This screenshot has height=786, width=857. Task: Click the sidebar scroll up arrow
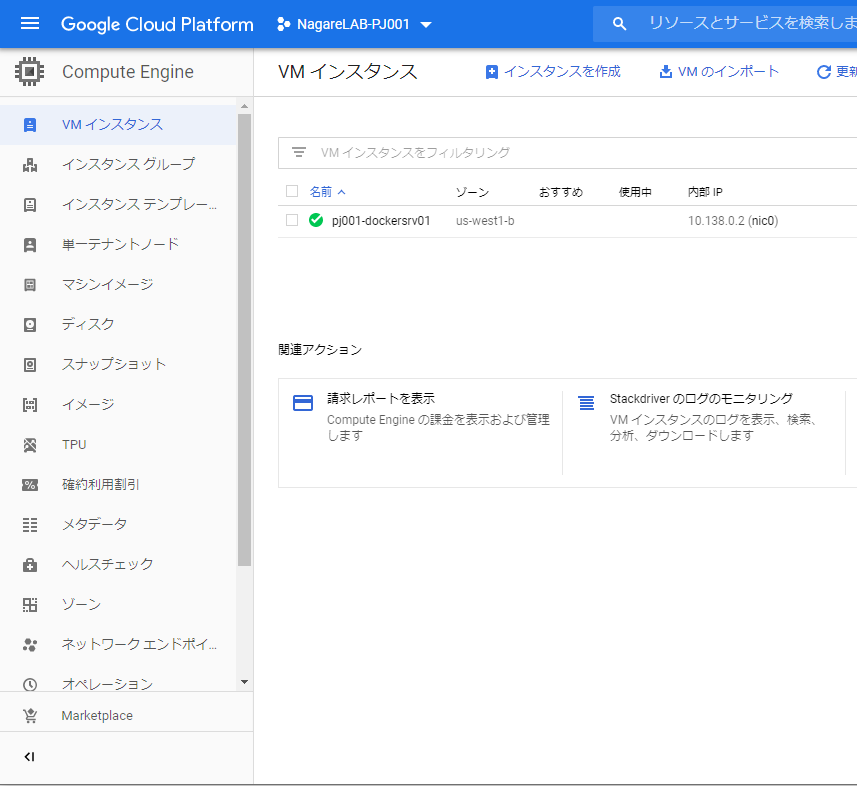244,106
